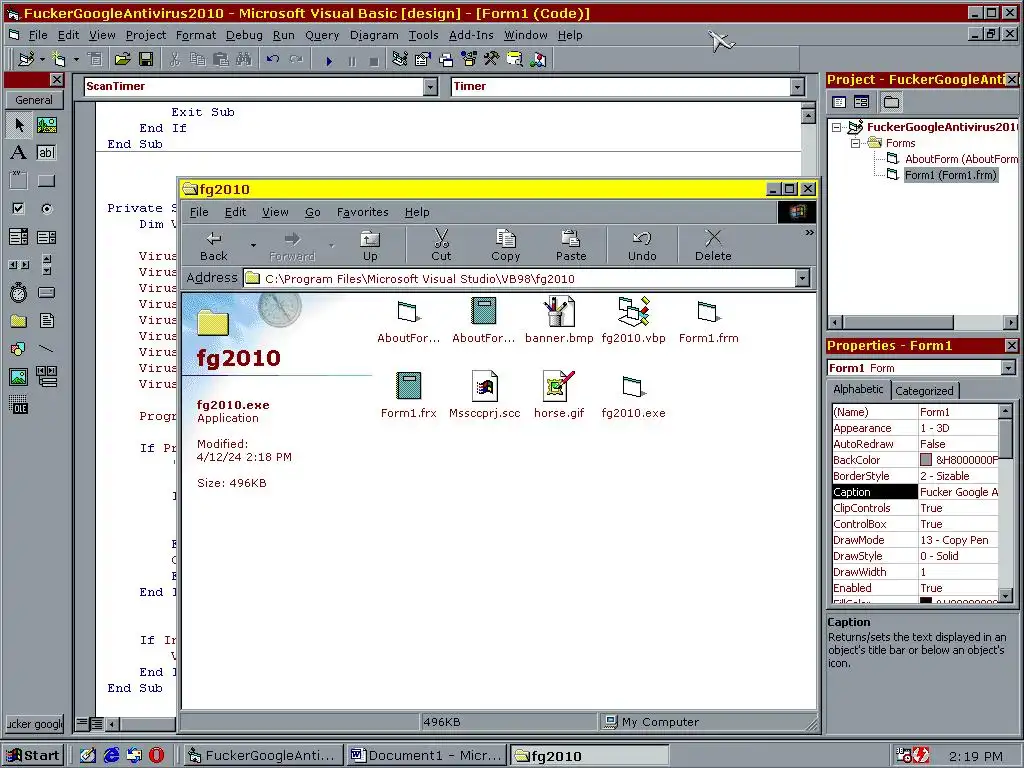Click the BackColor color swatch
This screenshot has height=768, width=1024.
tap(926, 460)
